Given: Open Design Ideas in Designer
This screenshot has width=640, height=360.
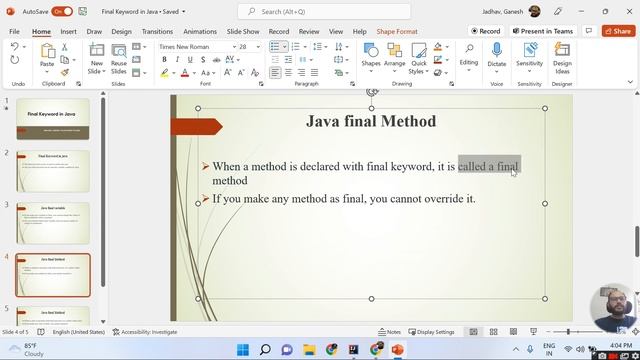Looking at the screenshot, I should point(562,58).
